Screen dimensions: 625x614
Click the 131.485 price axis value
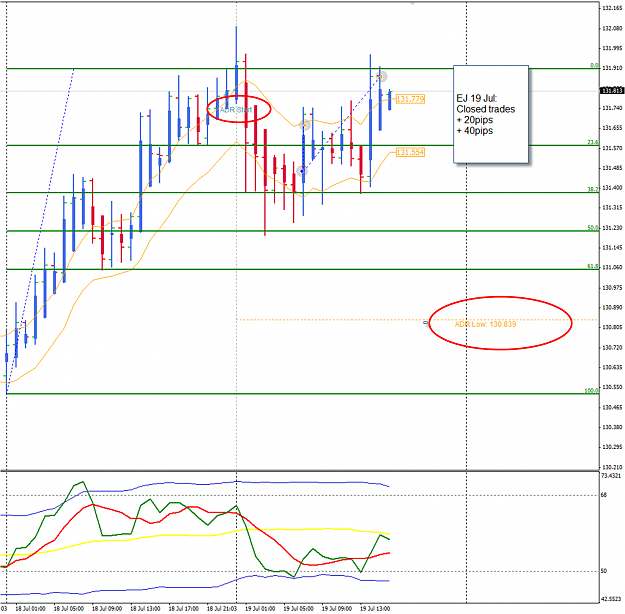pyautogui.click(x=612, y=168)
